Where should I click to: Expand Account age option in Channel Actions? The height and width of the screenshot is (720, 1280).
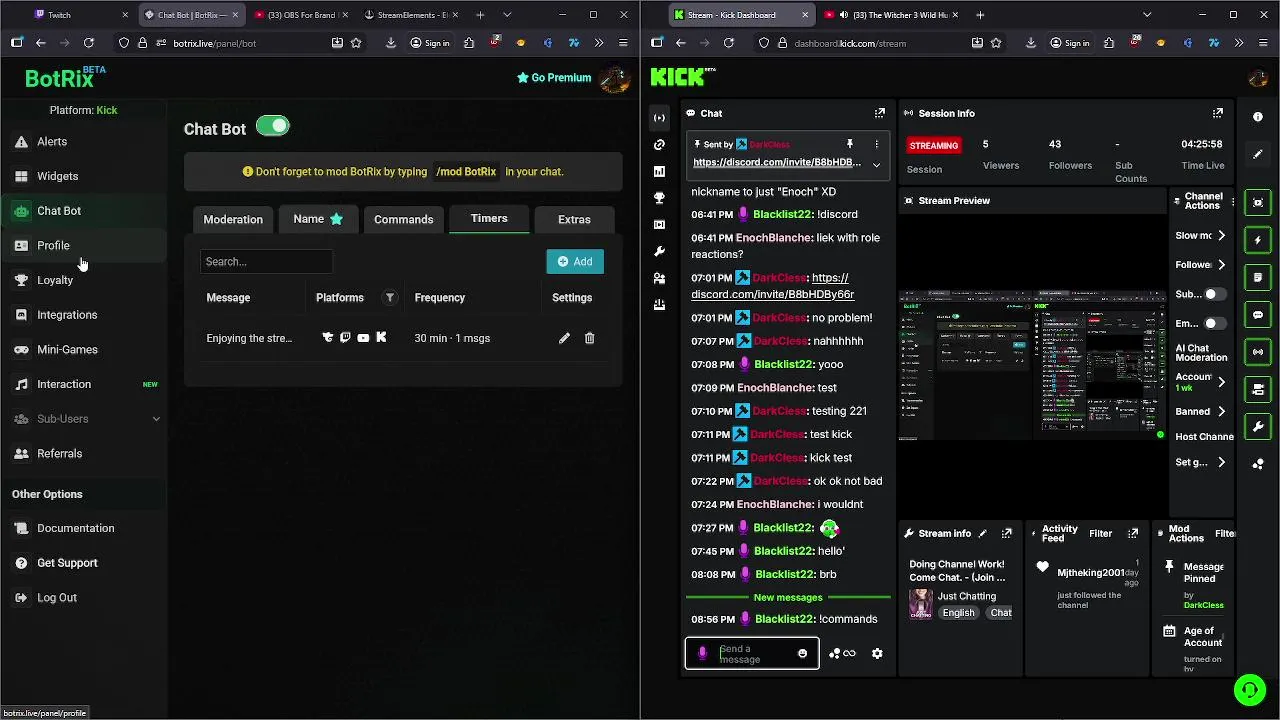1221,382
